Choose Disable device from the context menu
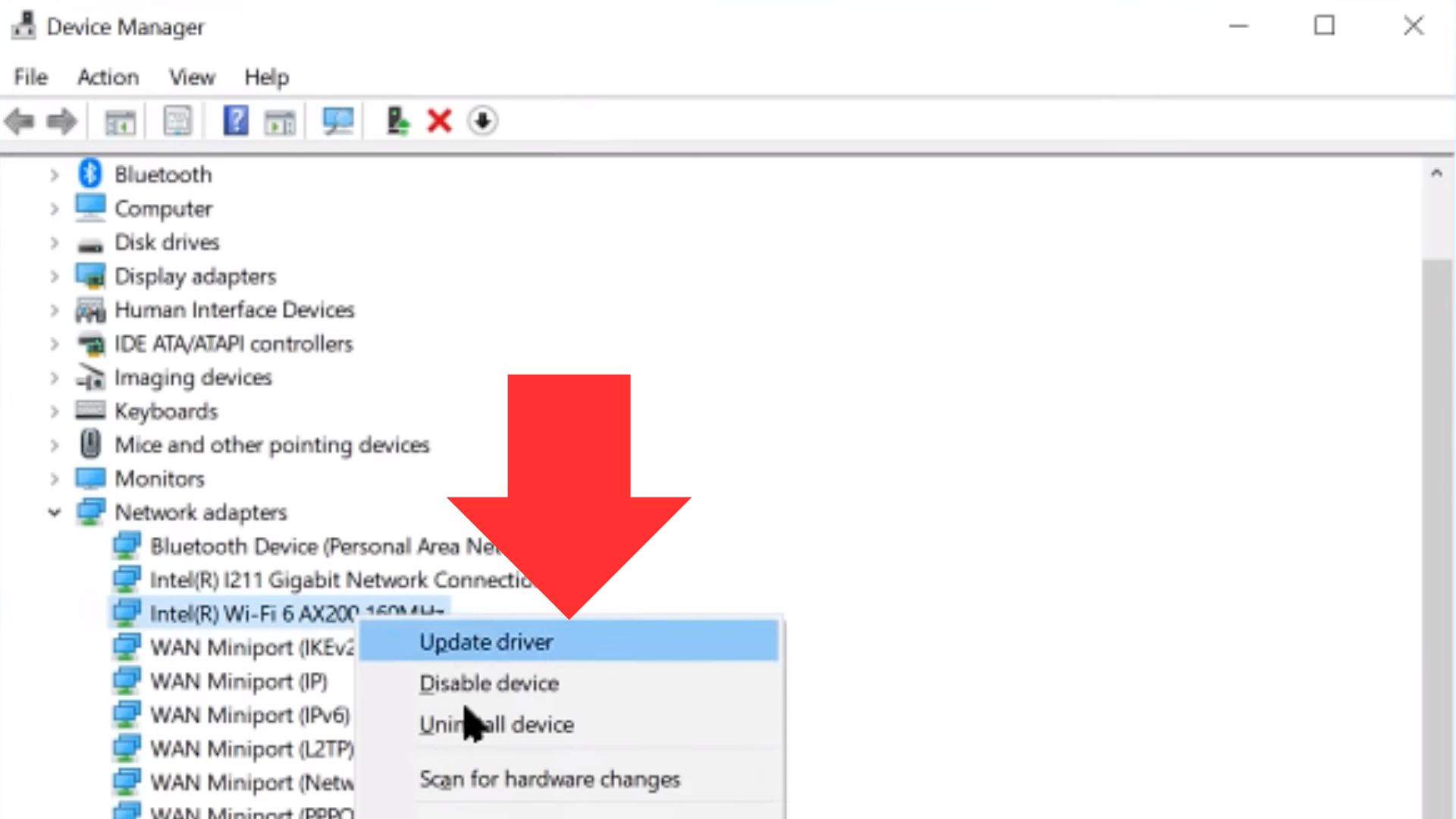The image size is (1456, 819). pyautogui.click(x=569, y=683)
